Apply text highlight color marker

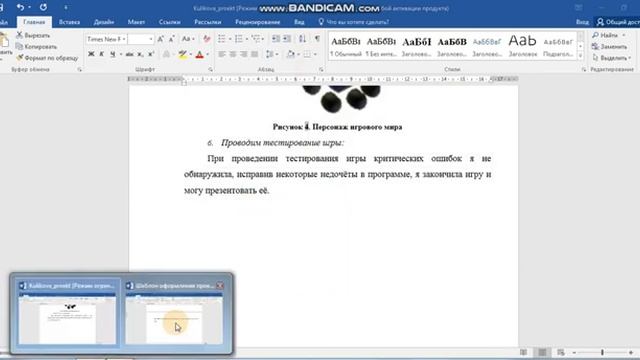point(182,54)
